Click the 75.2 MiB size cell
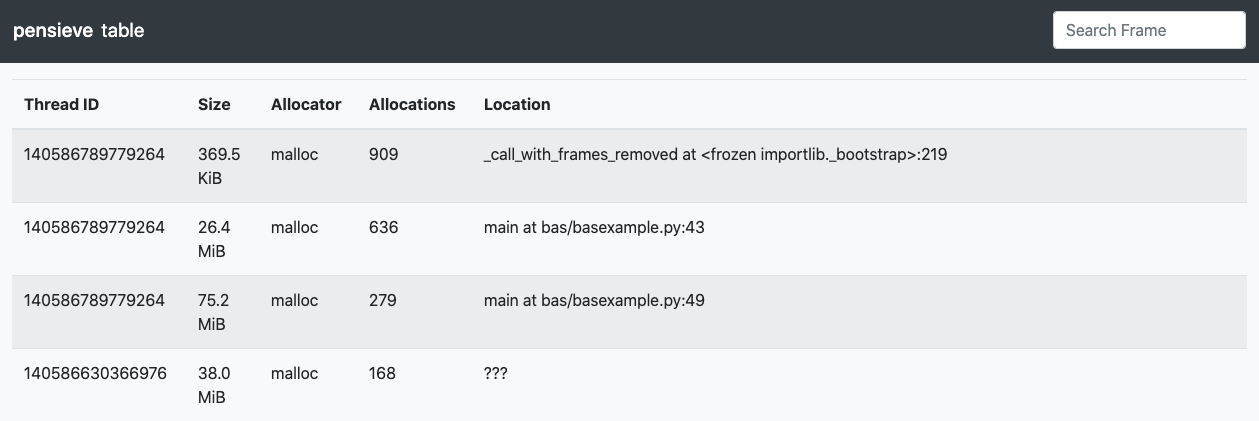The image size is (1259, 421). pos(214,312)
